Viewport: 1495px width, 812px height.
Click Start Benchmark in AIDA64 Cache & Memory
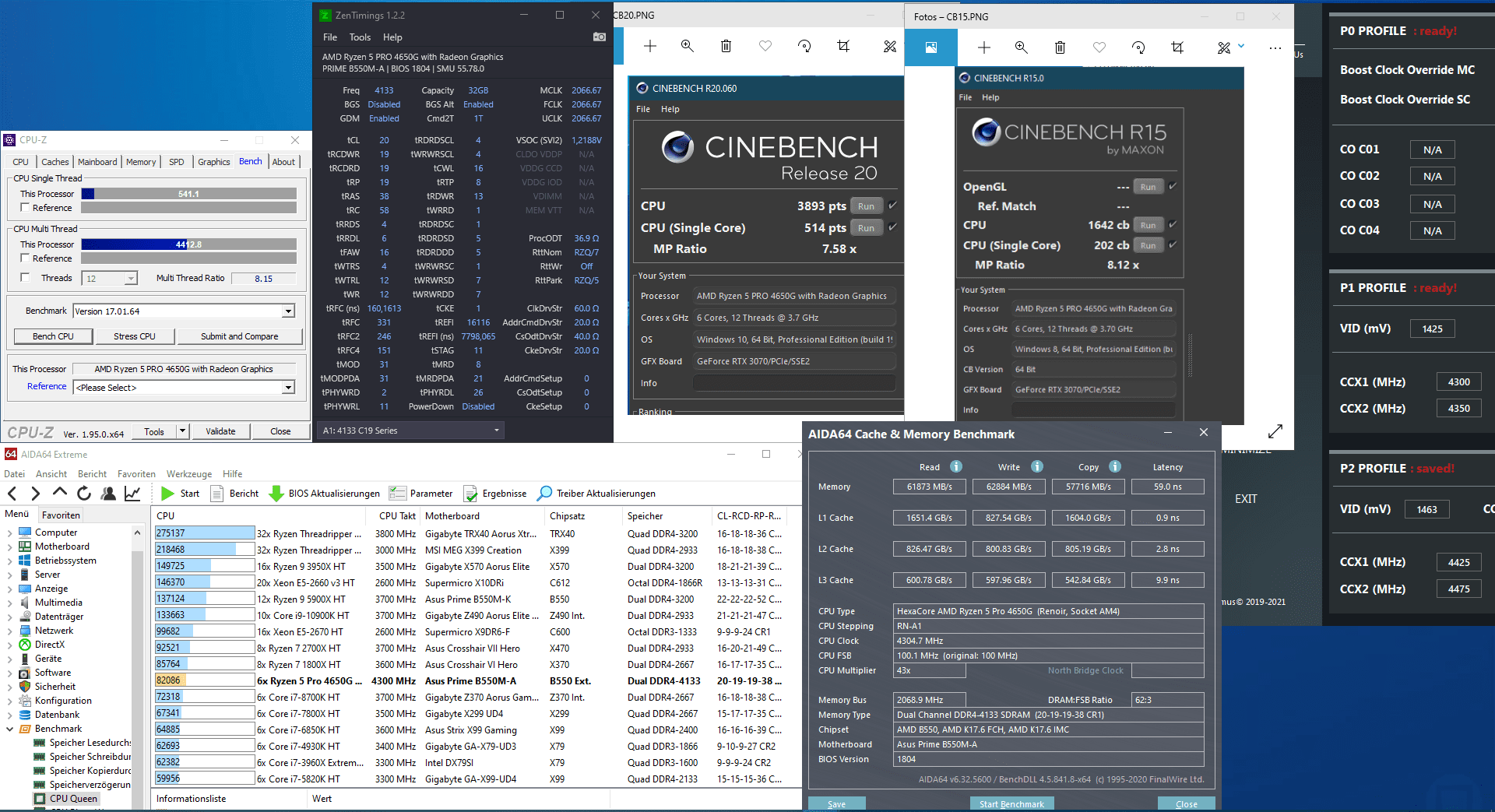pos(1011,804)
